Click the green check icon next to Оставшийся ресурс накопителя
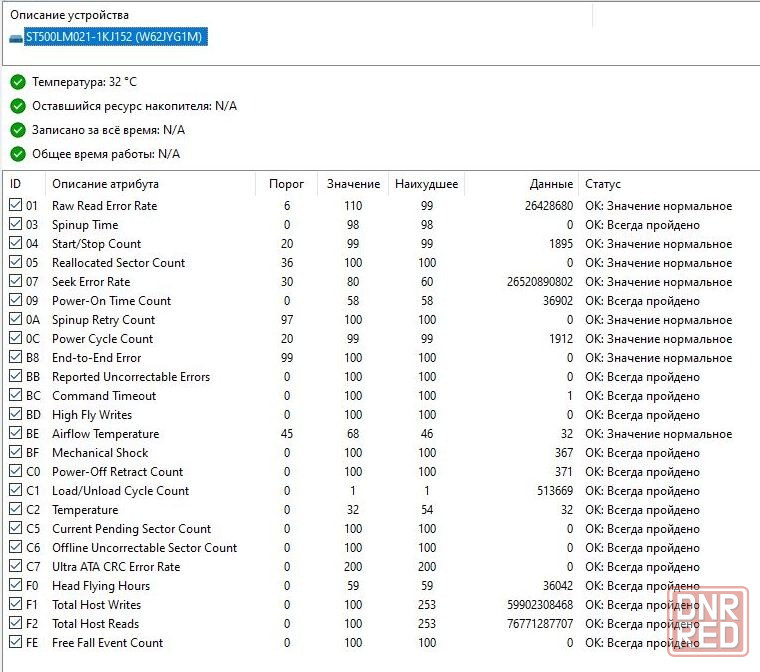Image resolution: width=760 pixels, height=672 pixels. click(x=18, y=106)
